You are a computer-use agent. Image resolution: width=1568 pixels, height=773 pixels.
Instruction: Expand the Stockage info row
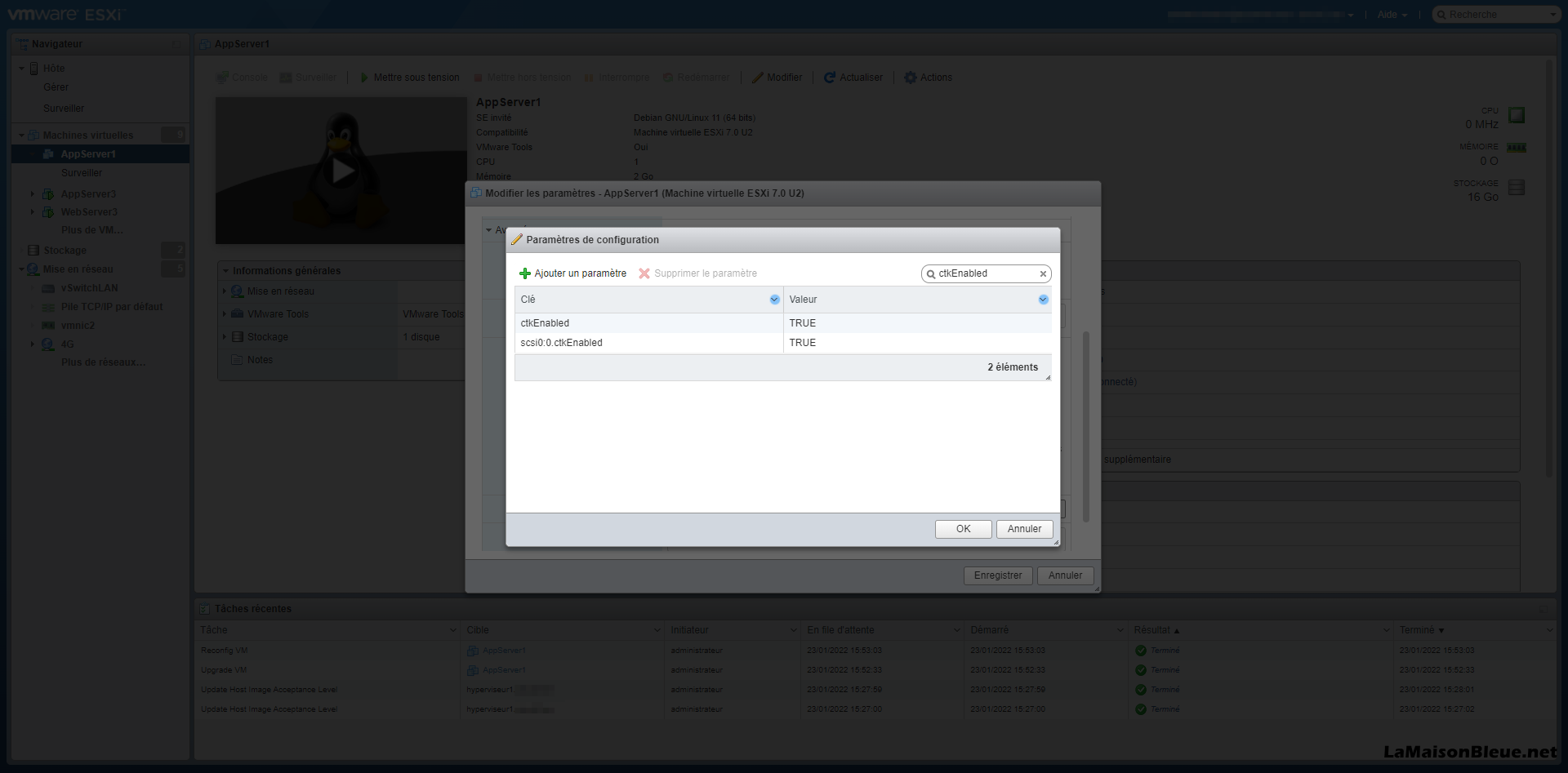point(225,337)
